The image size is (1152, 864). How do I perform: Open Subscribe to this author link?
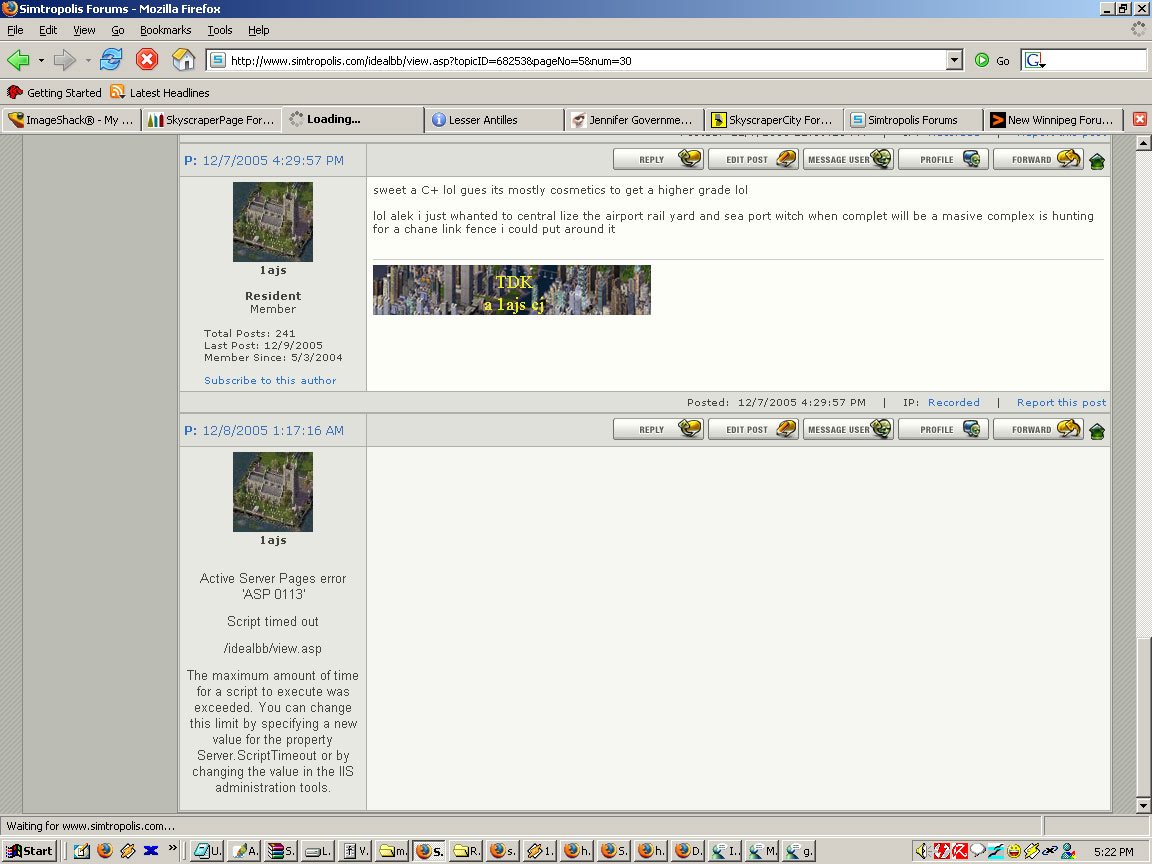[270, 381]
